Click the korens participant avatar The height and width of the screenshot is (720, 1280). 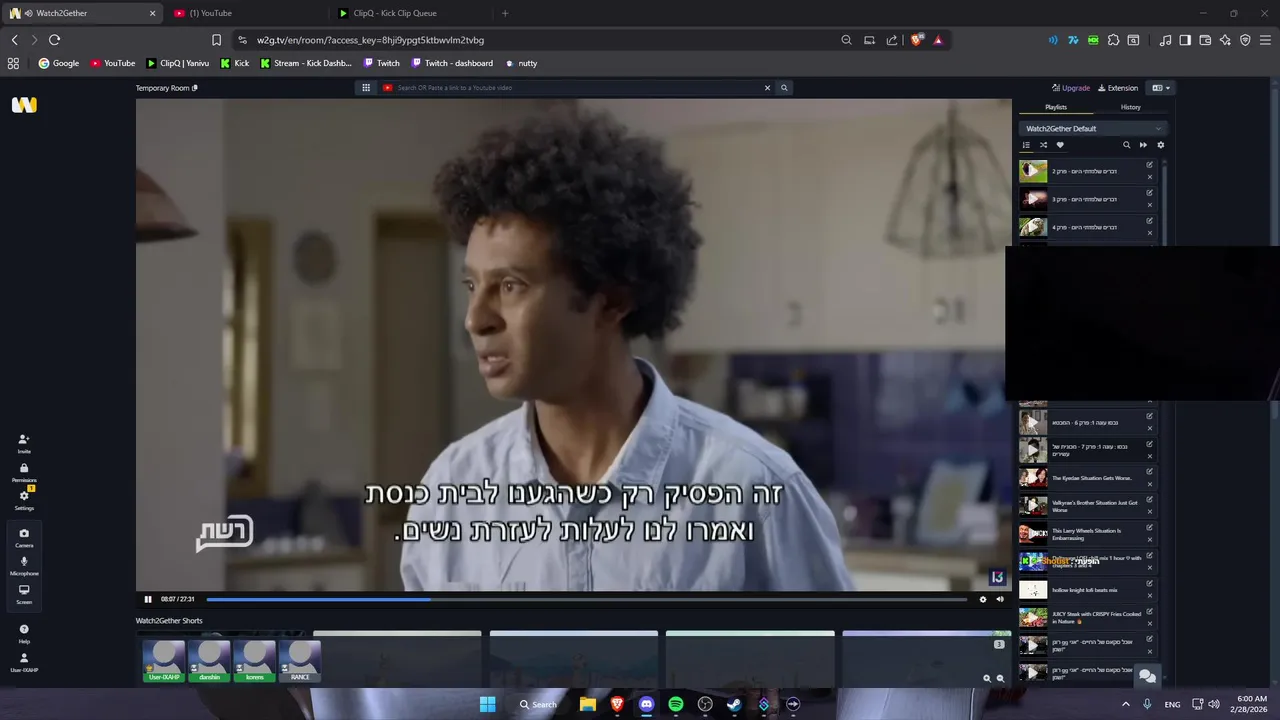pyautogui.click(x=254, y=661)
